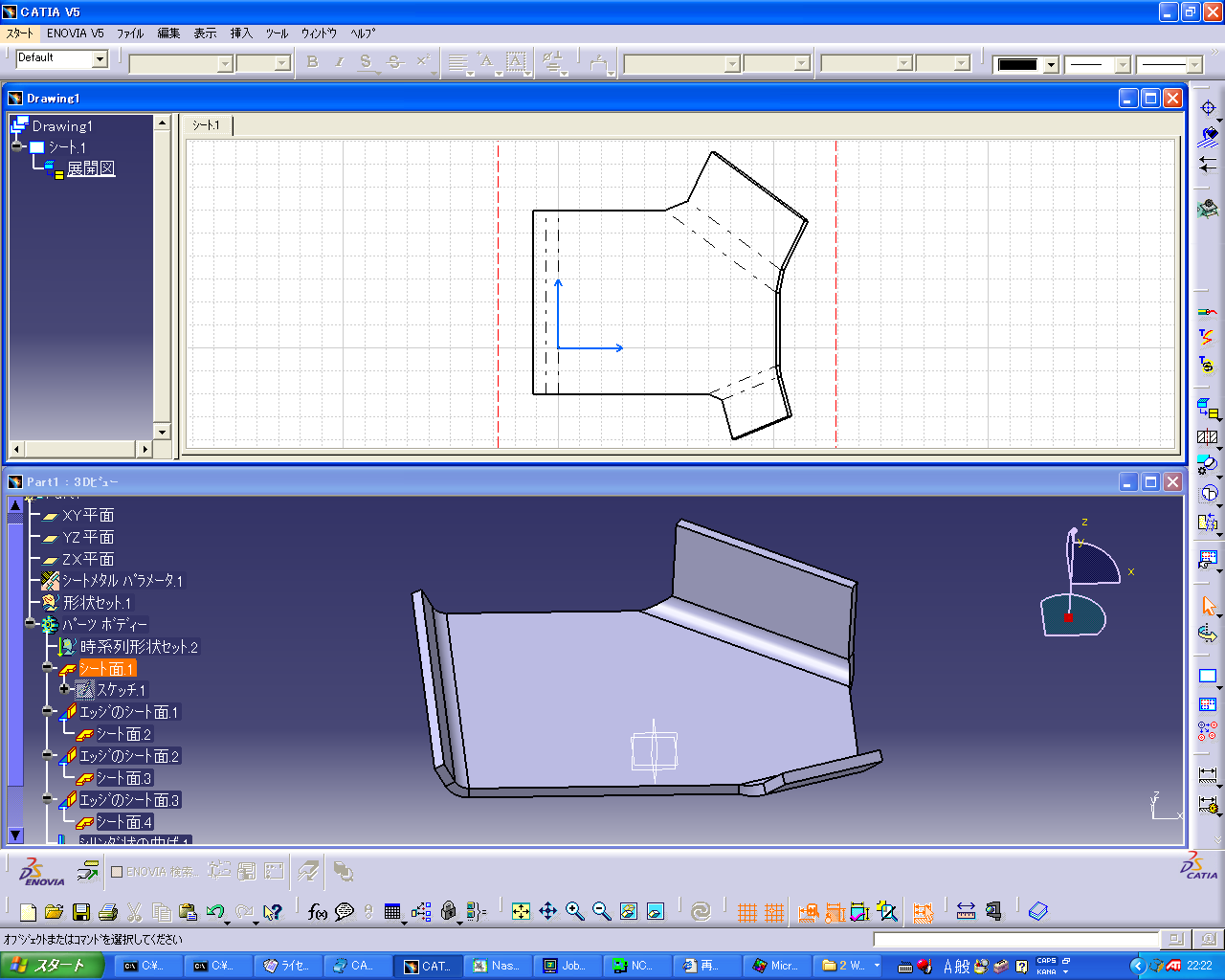Image resolution: width=1225 pixels, height=980 pixels.
Task: Click the Fit All In view icon
Action: pos(521,911)
